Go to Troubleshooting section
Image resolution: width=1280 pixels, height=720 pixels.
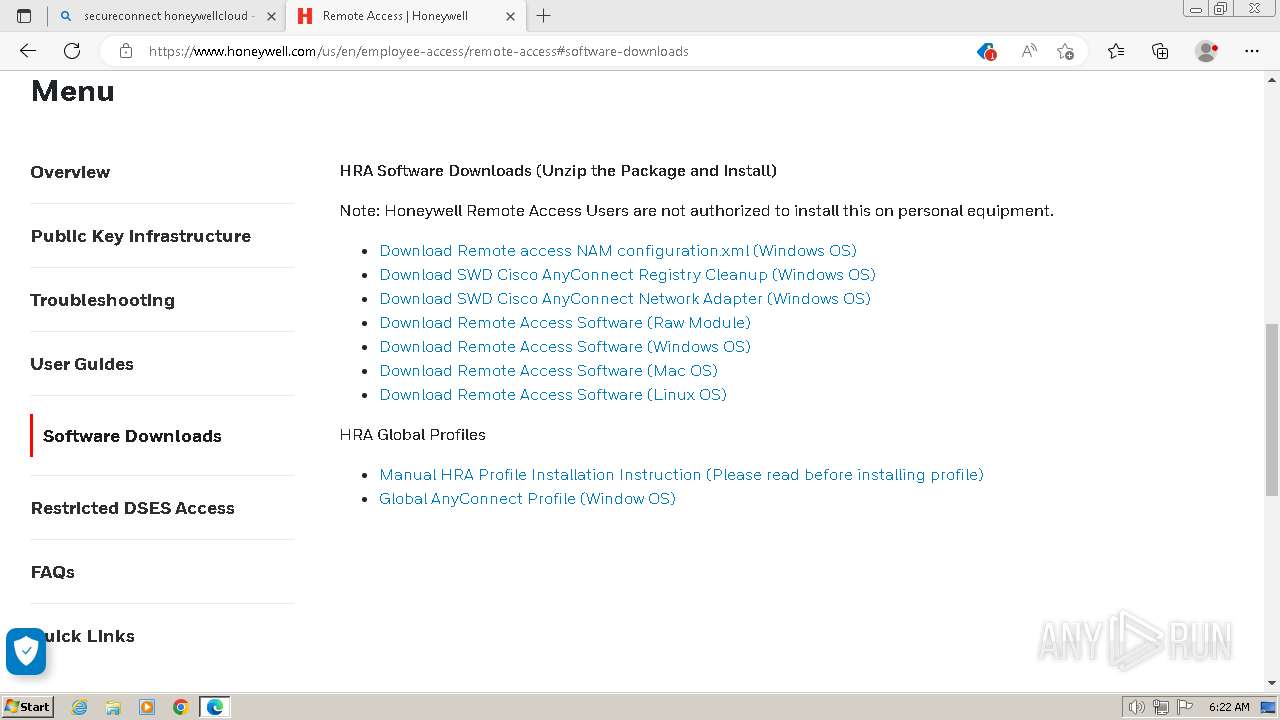[102, 300]
